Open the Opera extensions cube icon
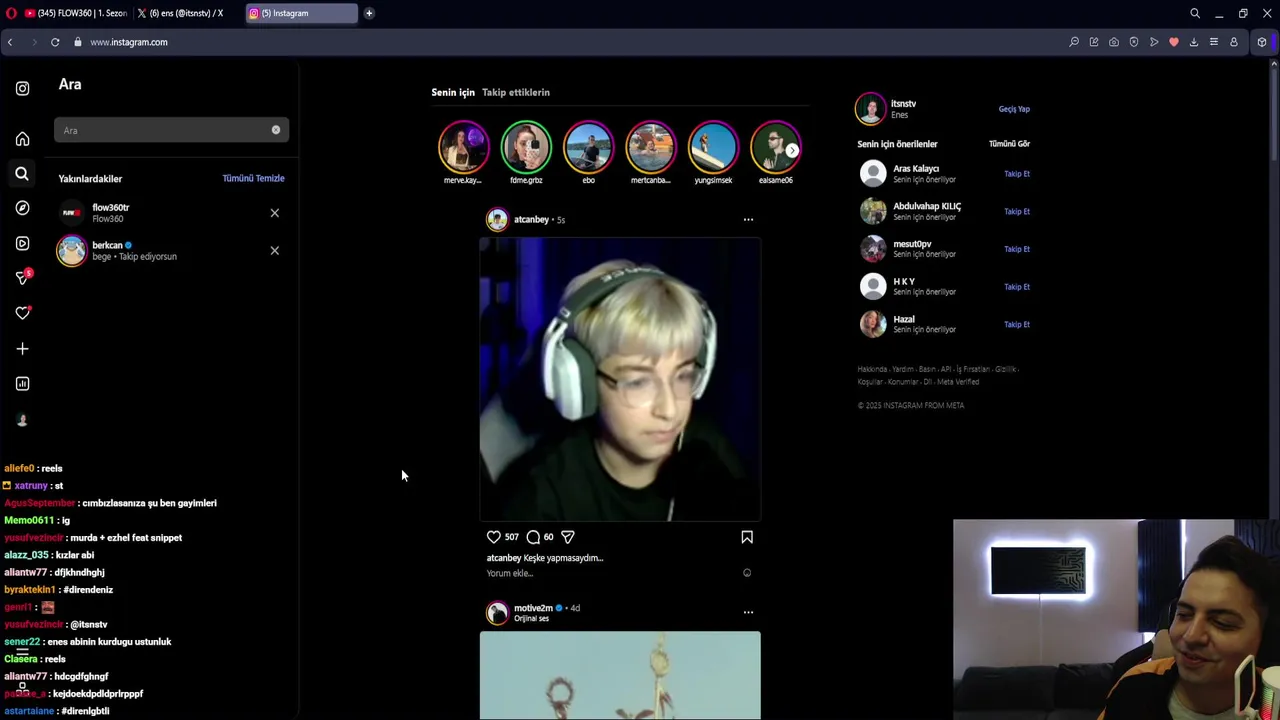 click(x=1262, y=42)
